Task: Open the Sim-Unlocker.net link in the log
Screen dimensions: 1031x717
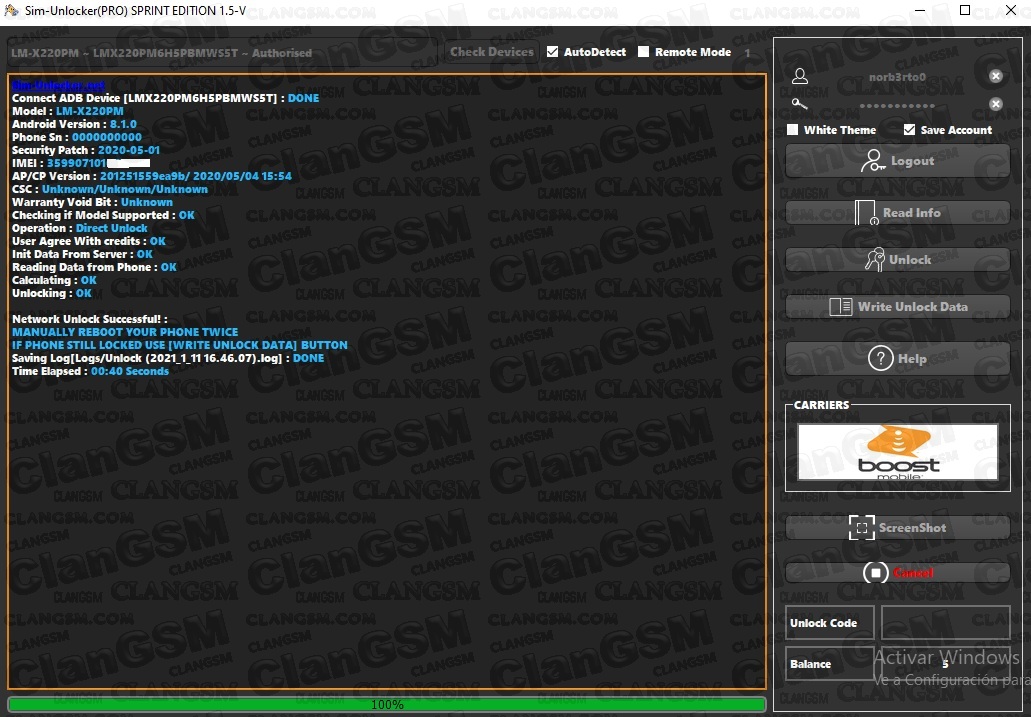Action: pos(58,85)
